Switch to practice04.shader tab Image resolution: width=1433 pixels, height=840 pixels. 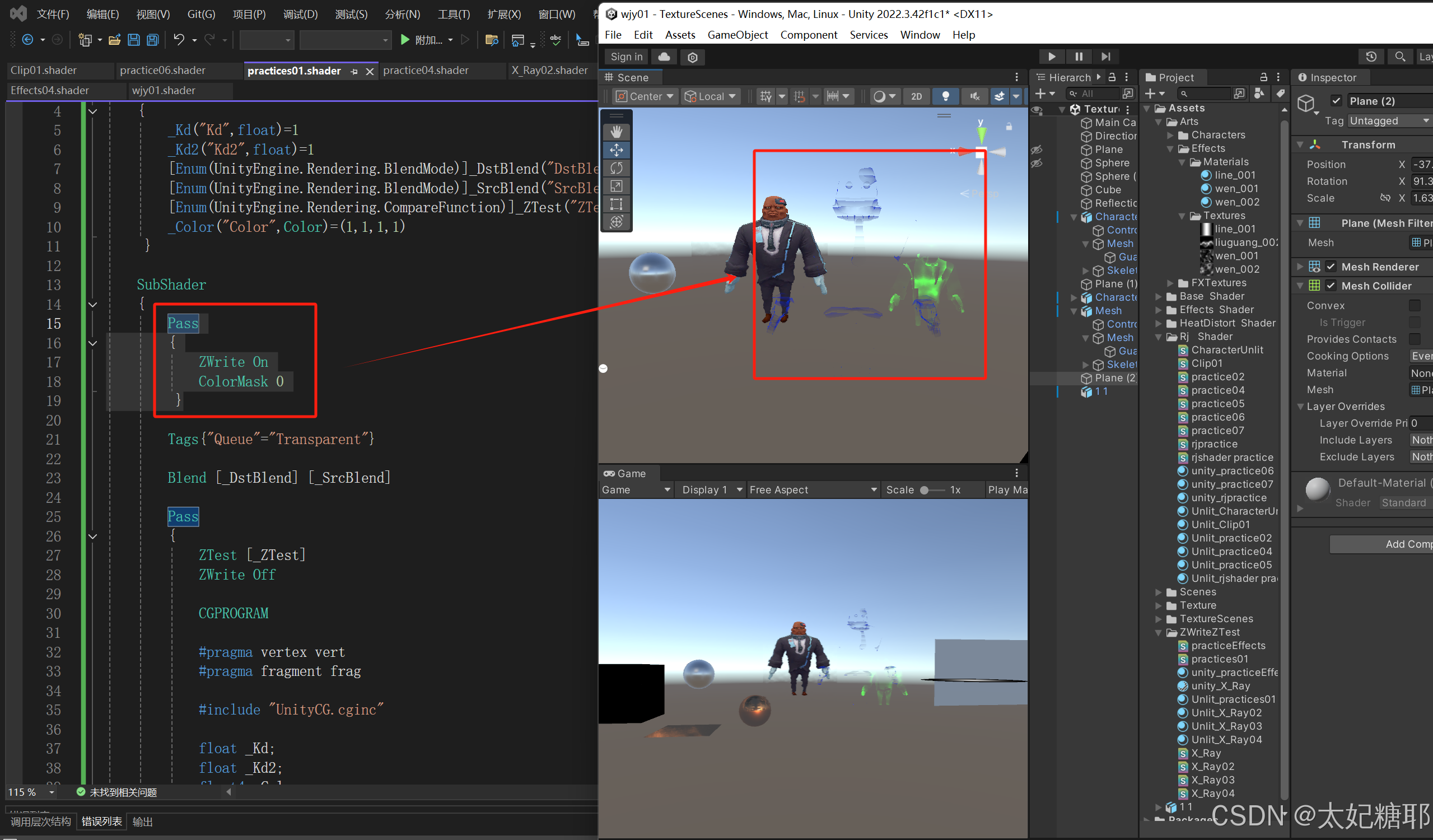point(426,70)
